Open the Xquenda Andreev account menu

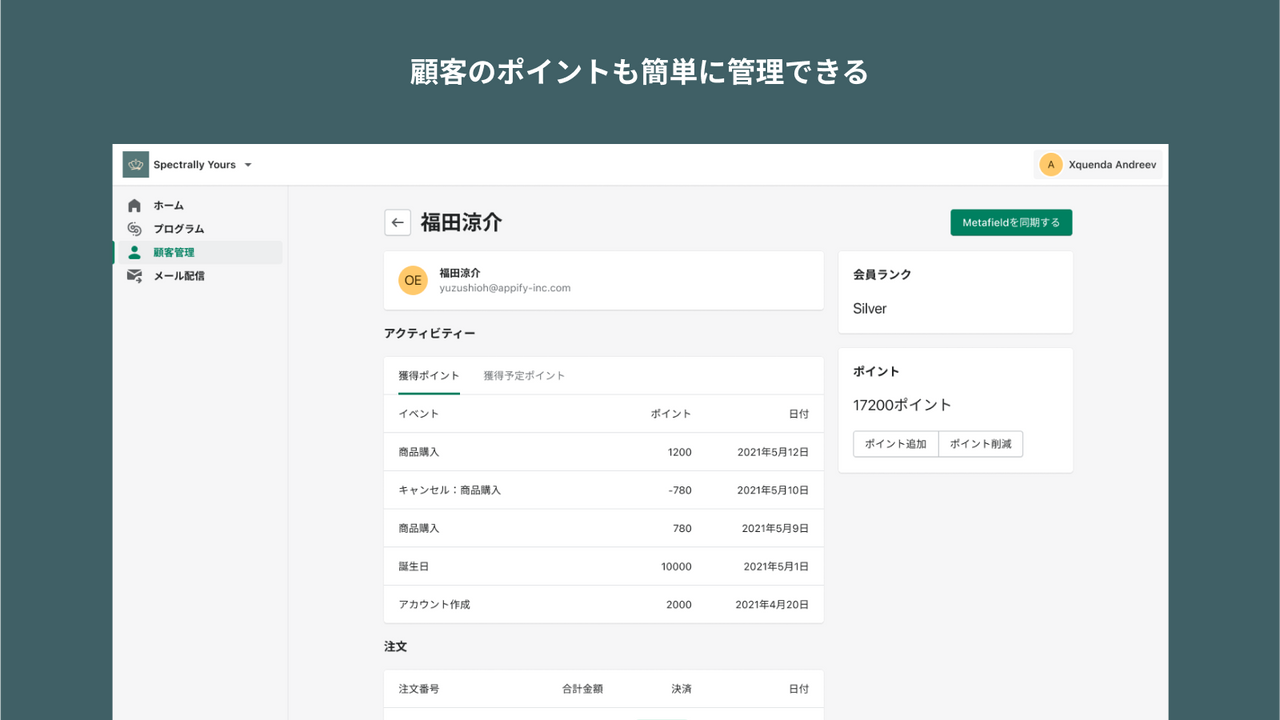coord(1098,165)
